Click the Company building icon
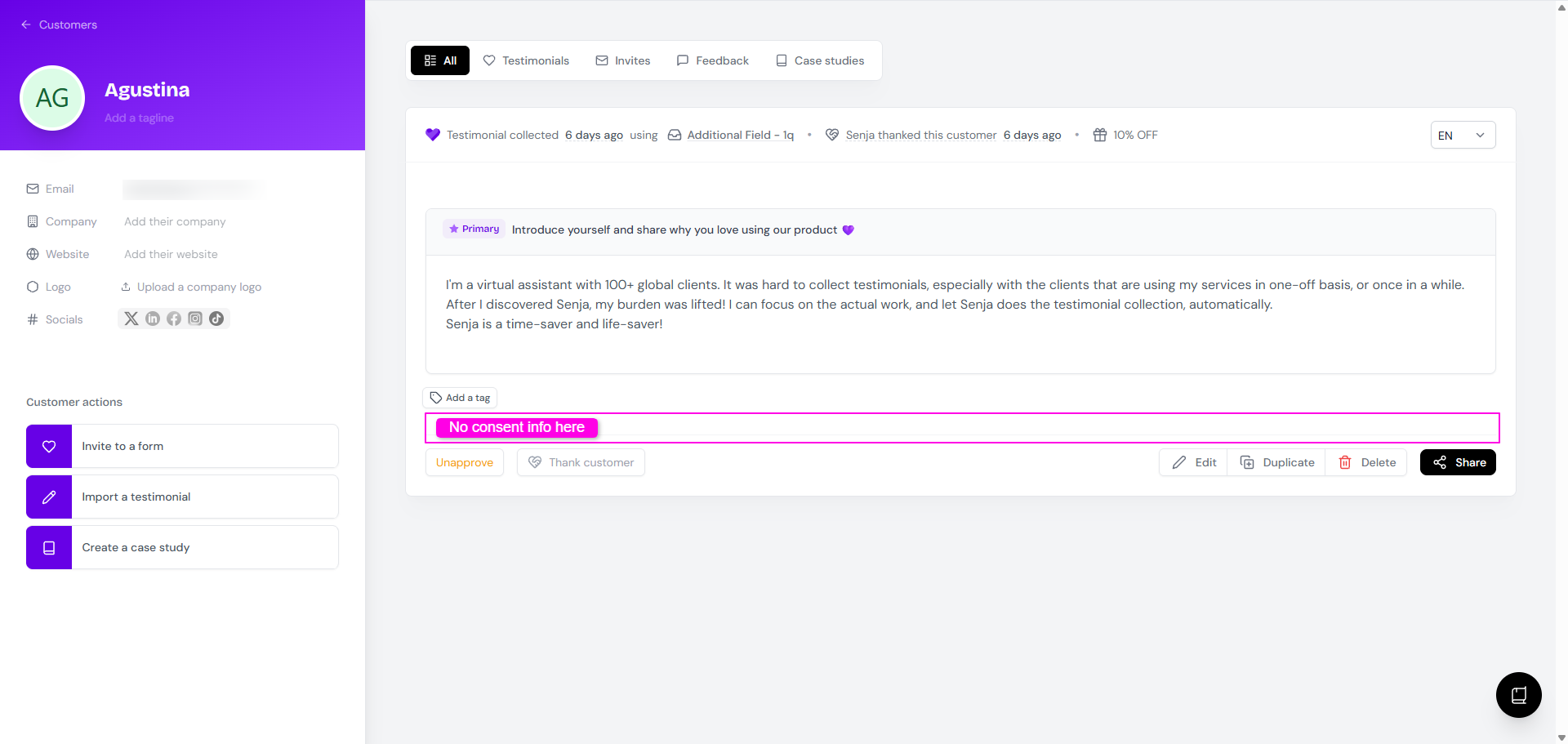This screenshot has height=744, width=1568. pyautogui.click(x=33, y=221)
